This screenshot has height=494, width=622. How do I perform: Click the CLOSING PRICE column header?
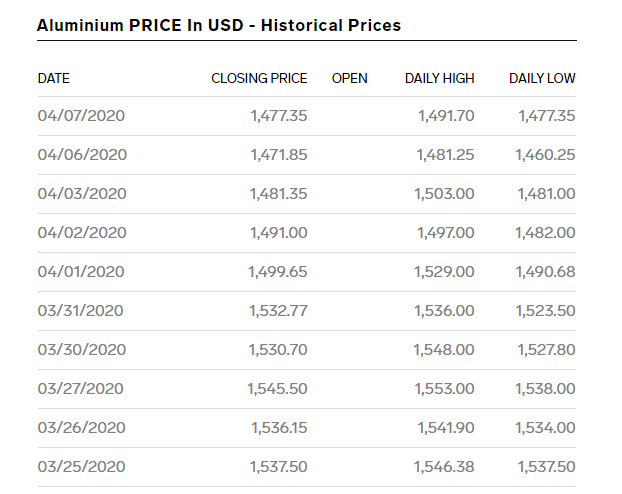[x=259, y=78]
